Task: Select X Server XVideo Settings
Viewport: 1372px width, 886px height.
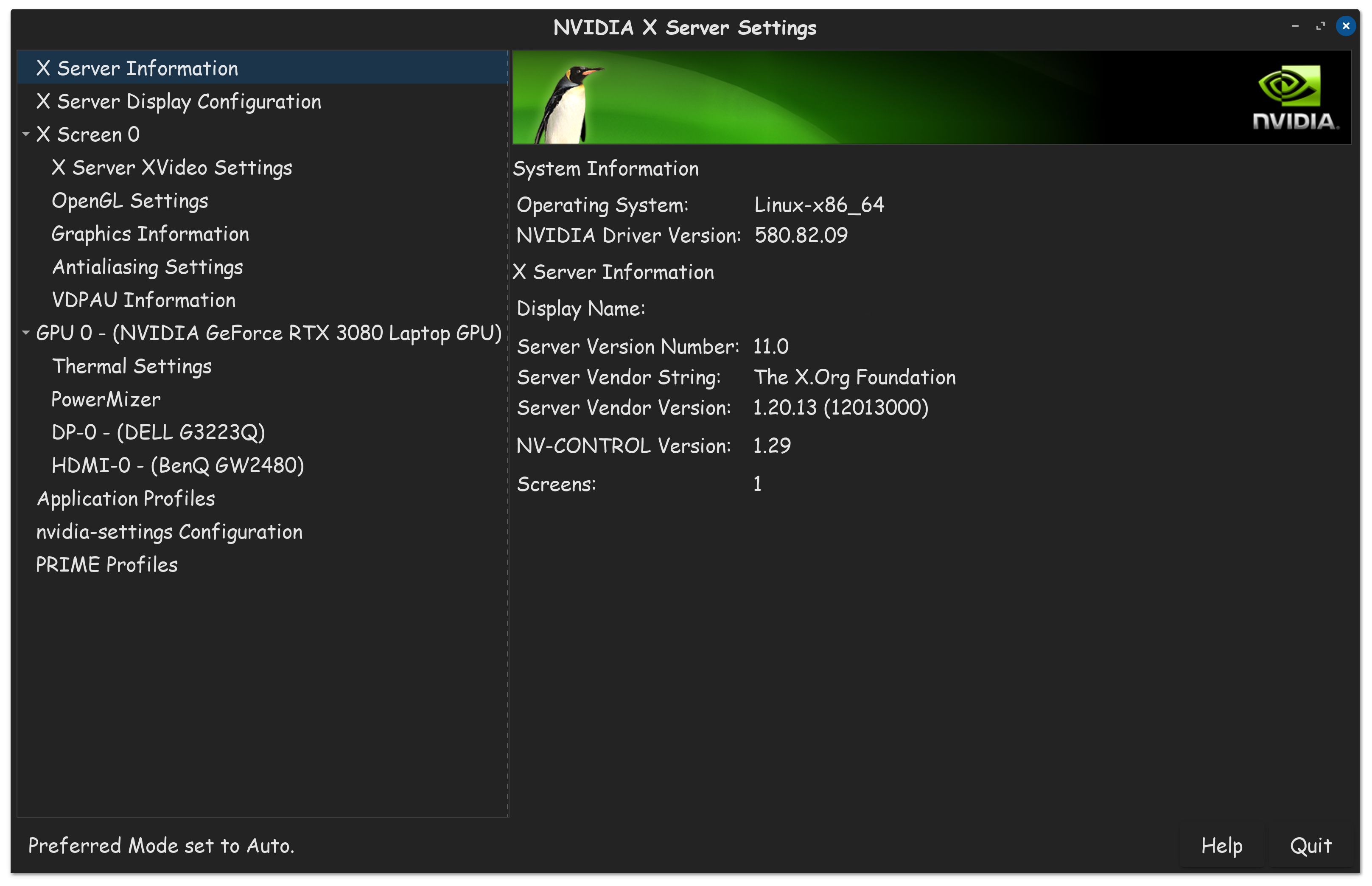Action: [x=171, y=168]
